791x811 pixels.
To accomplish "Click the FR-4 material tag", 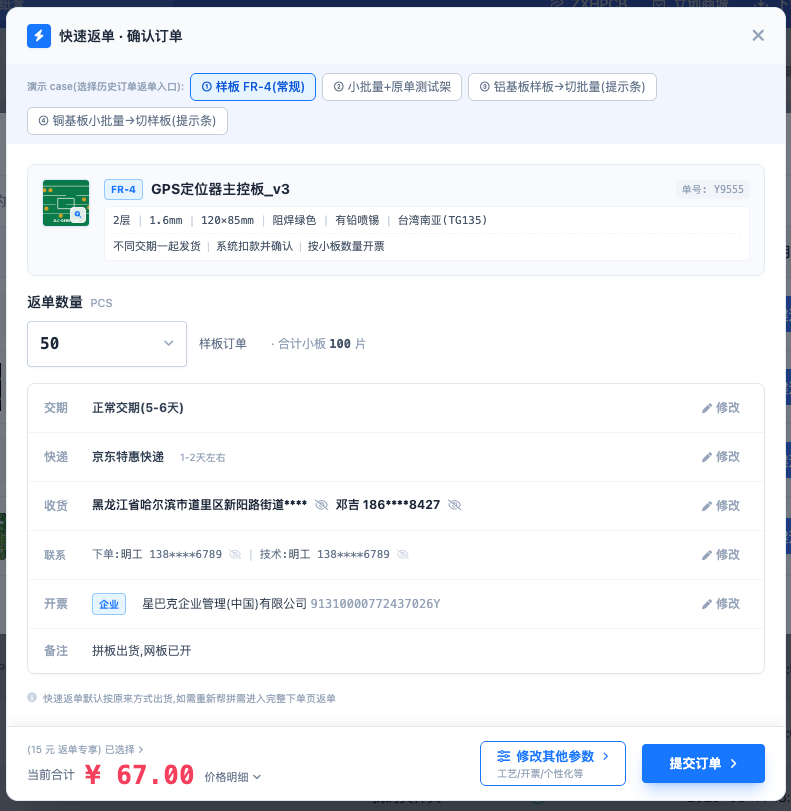I will (123, 189).
